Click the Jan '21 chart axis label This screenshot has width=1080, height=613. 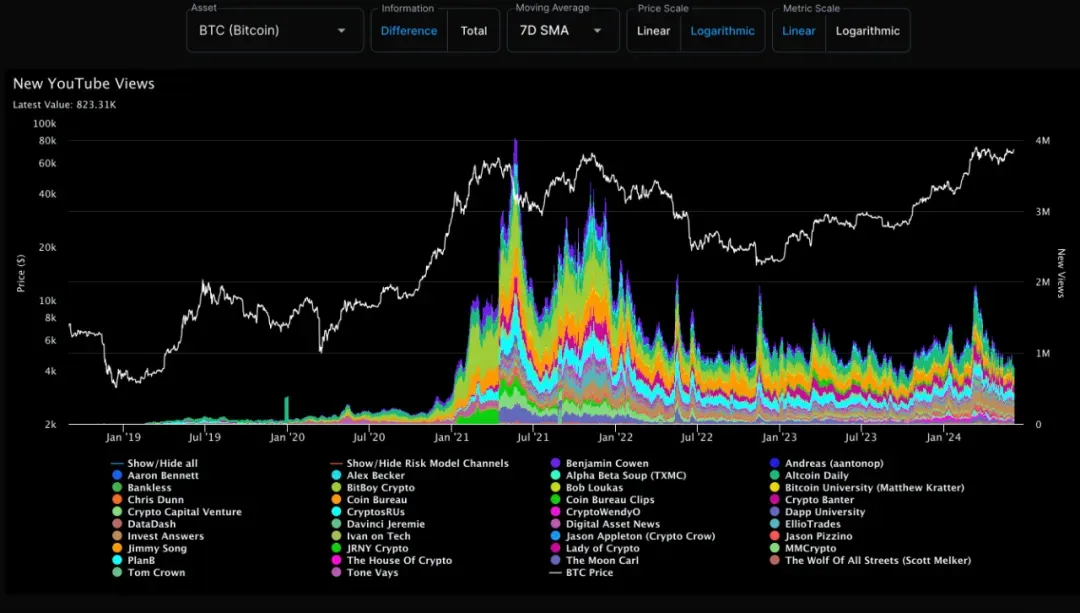[x=451, y=437]
